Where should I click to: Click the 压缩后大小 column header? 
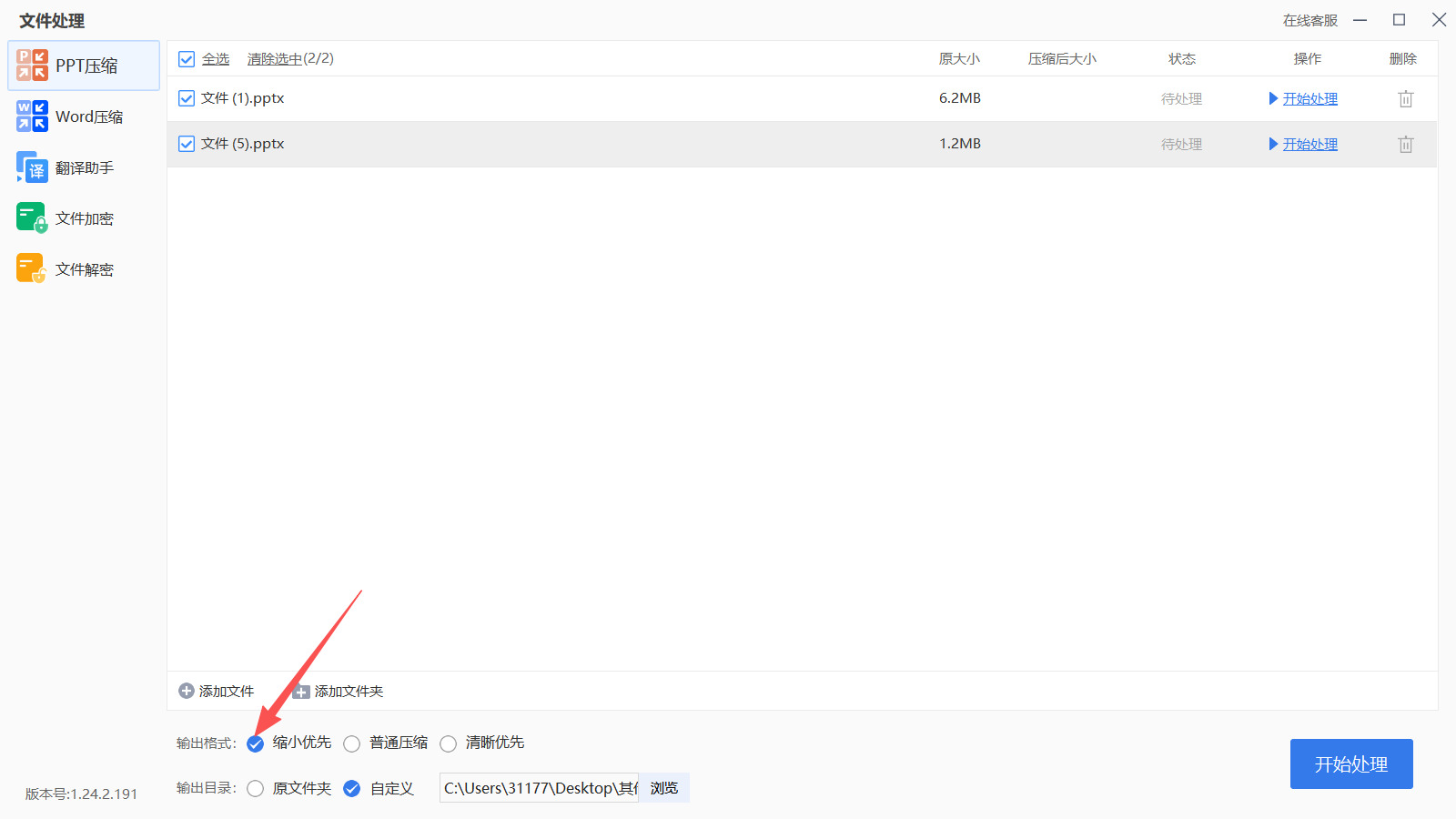(1062, 59)
